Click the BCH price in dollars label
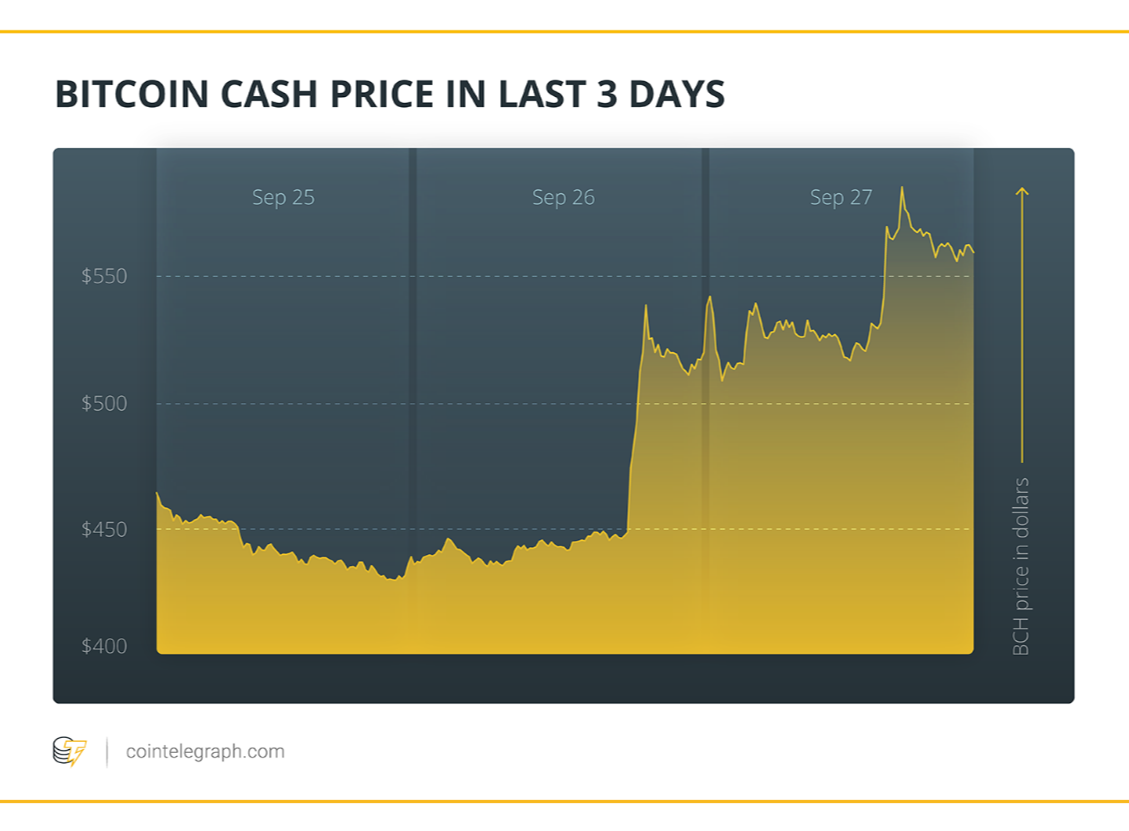The height and width of the screenshot is (831, 1129). (1021, 566)
